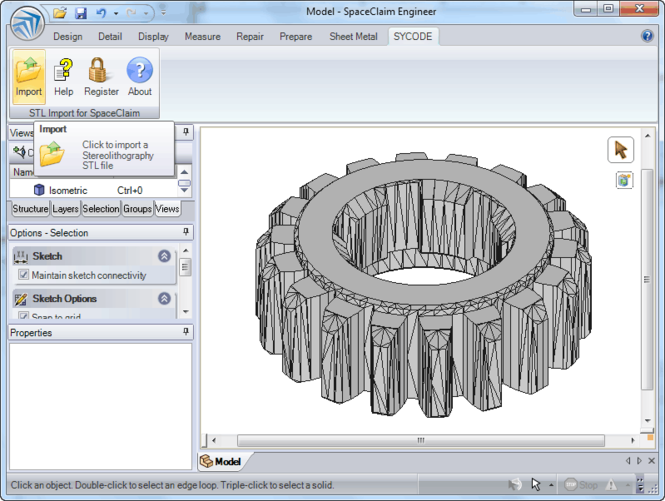Close the Model document tab

click(651, 461)
